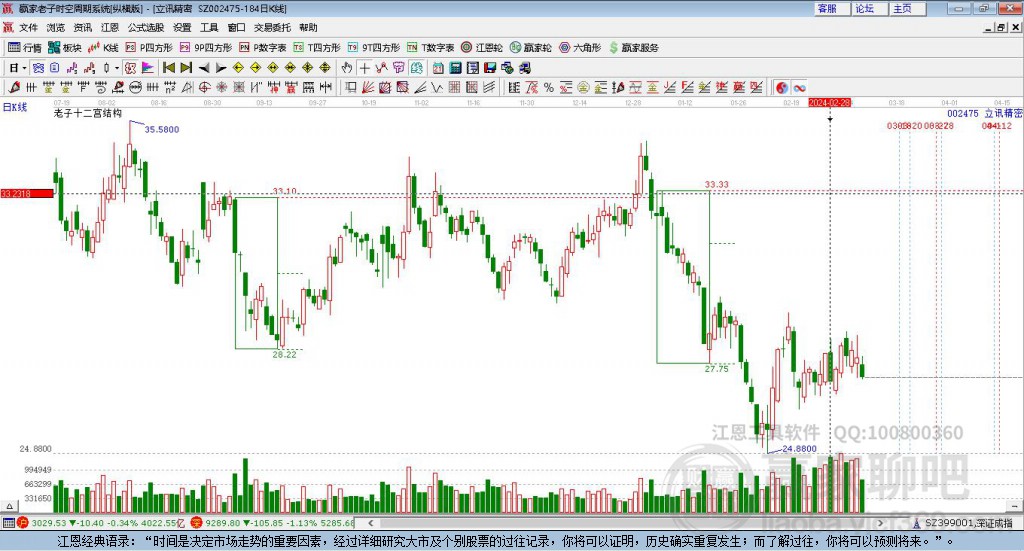Toggle the yin-yang icon

(782, 87)
